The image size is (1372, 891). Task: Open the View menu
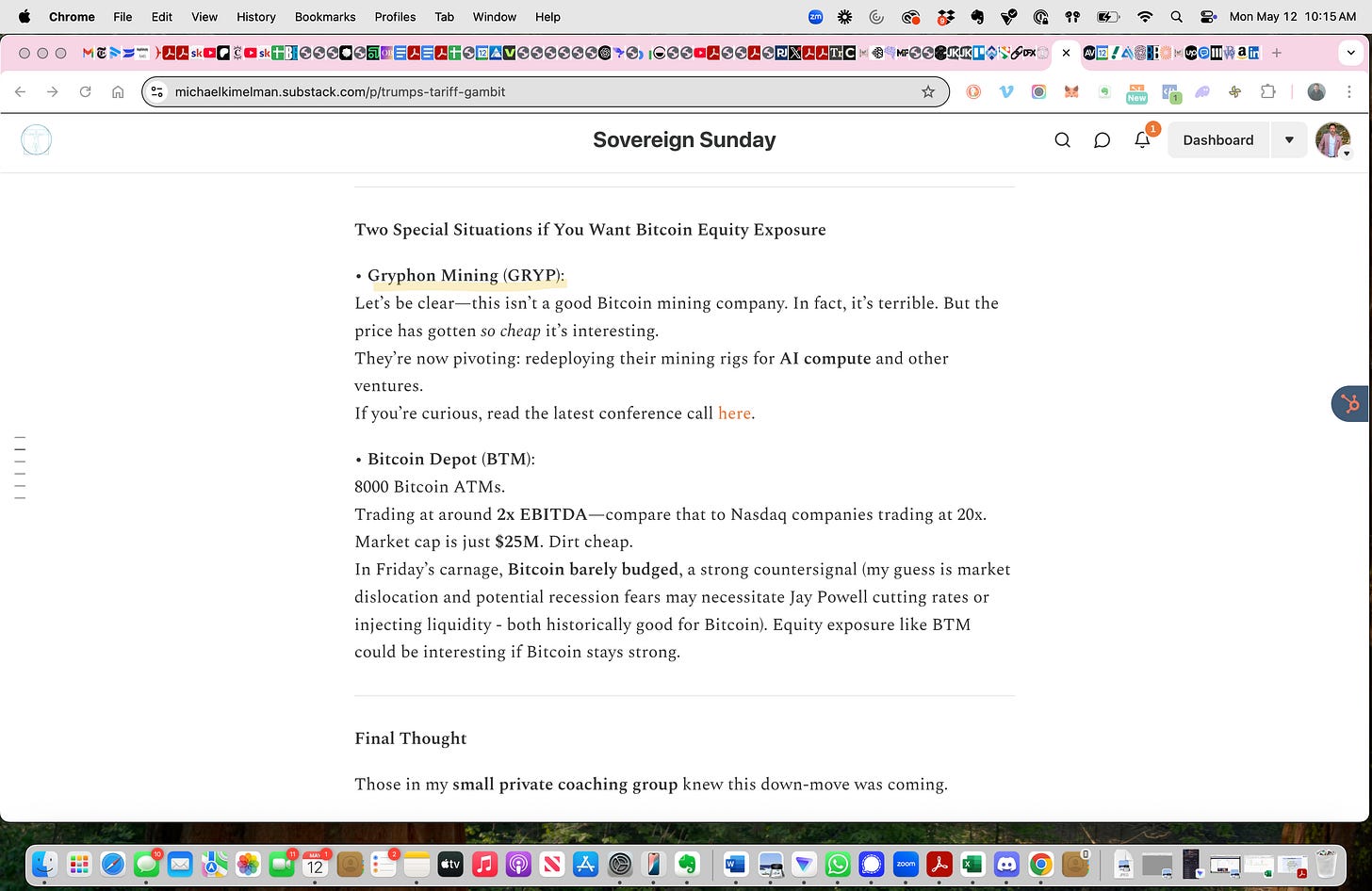coord(204,16)
